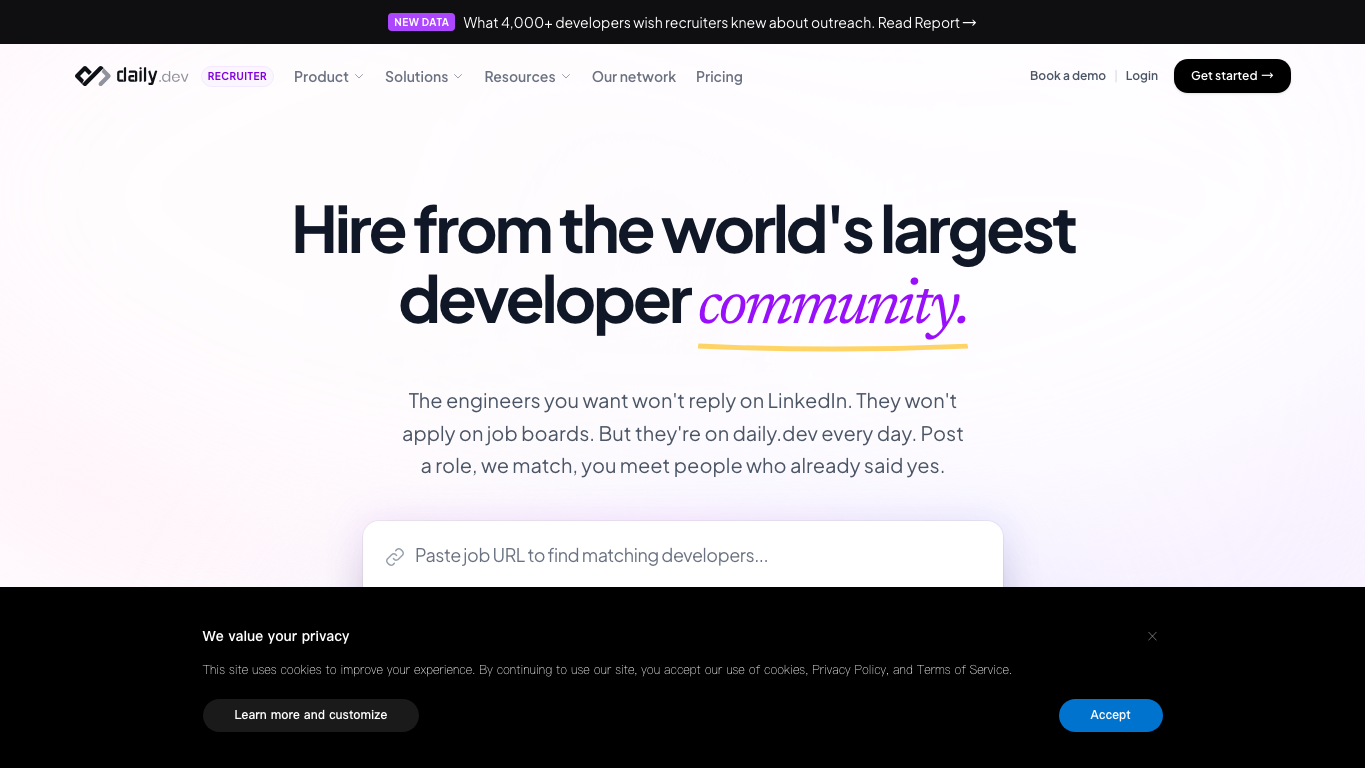Click the Book a demo link
The height and width of the screenshot is (768, 1365).
[x=1068, y=76]
